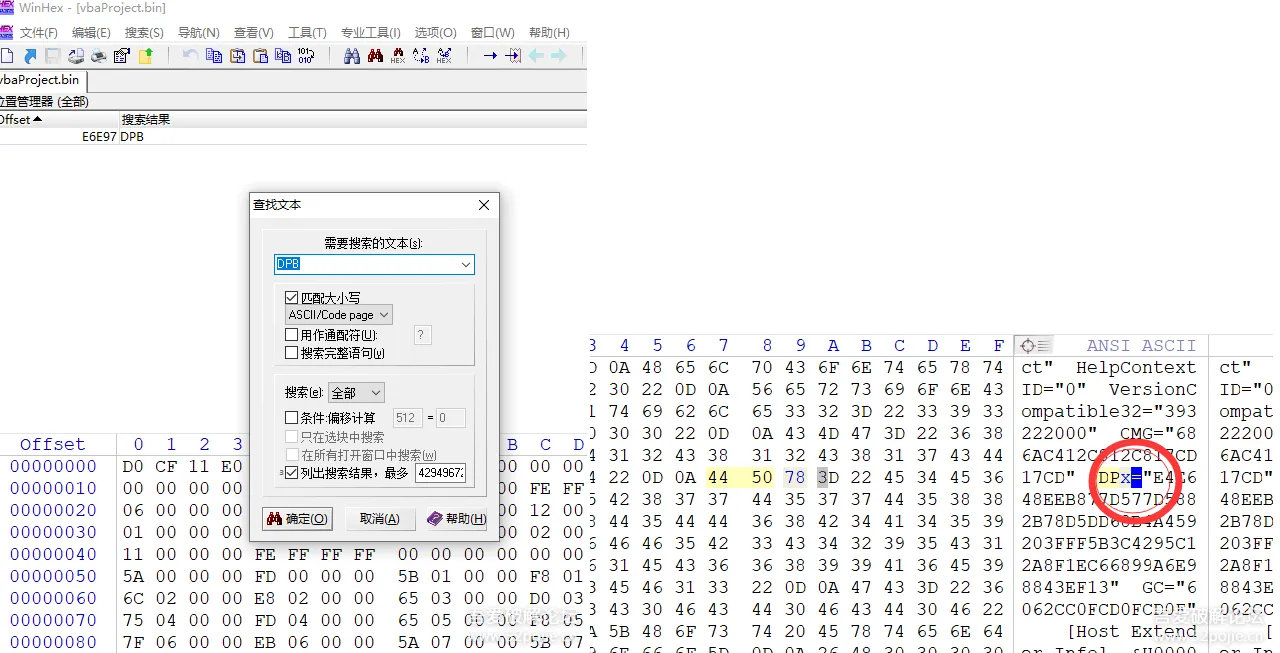Viewport: 1280px width, 653px height.
Task: Tick the 搜索完整语句 whole words checkbox
Action: [292, 352]
